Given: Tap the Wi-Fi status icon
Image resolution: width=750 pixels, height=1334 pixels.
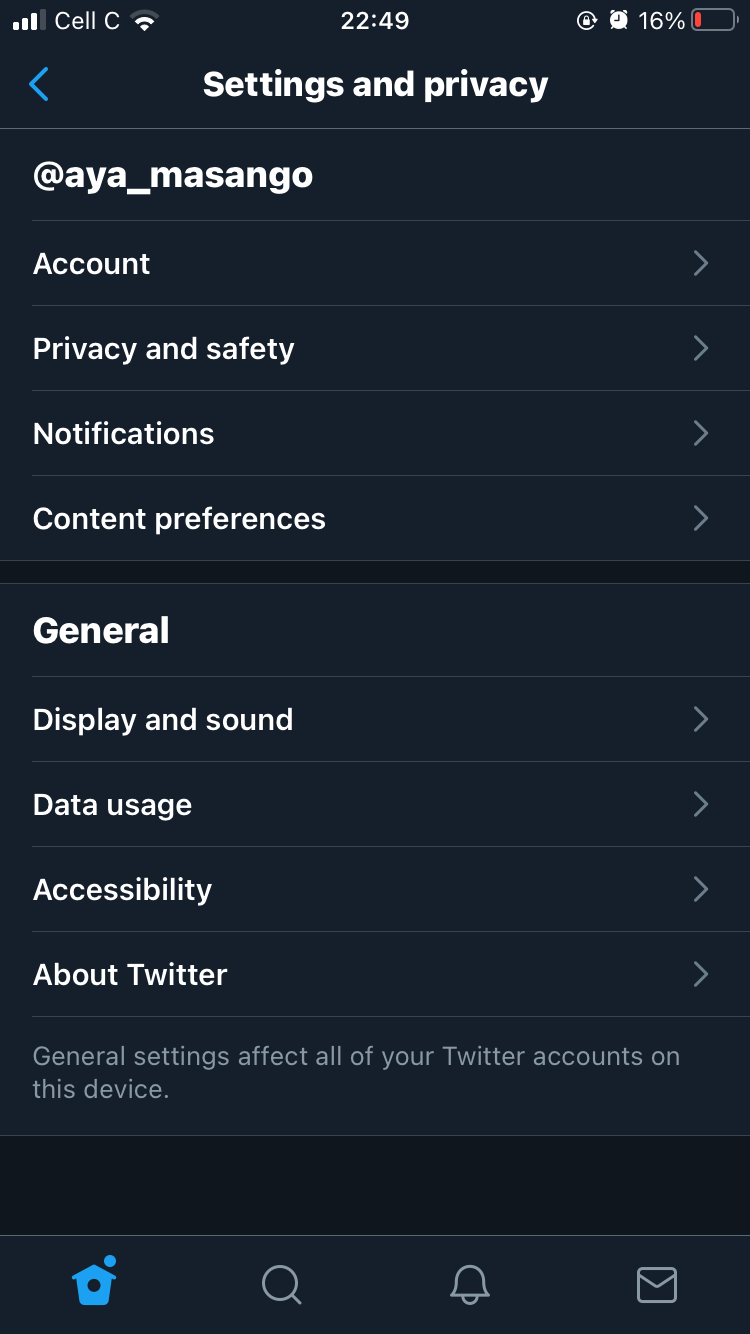Looking at the screenshot, I should [x=145, y=21].
